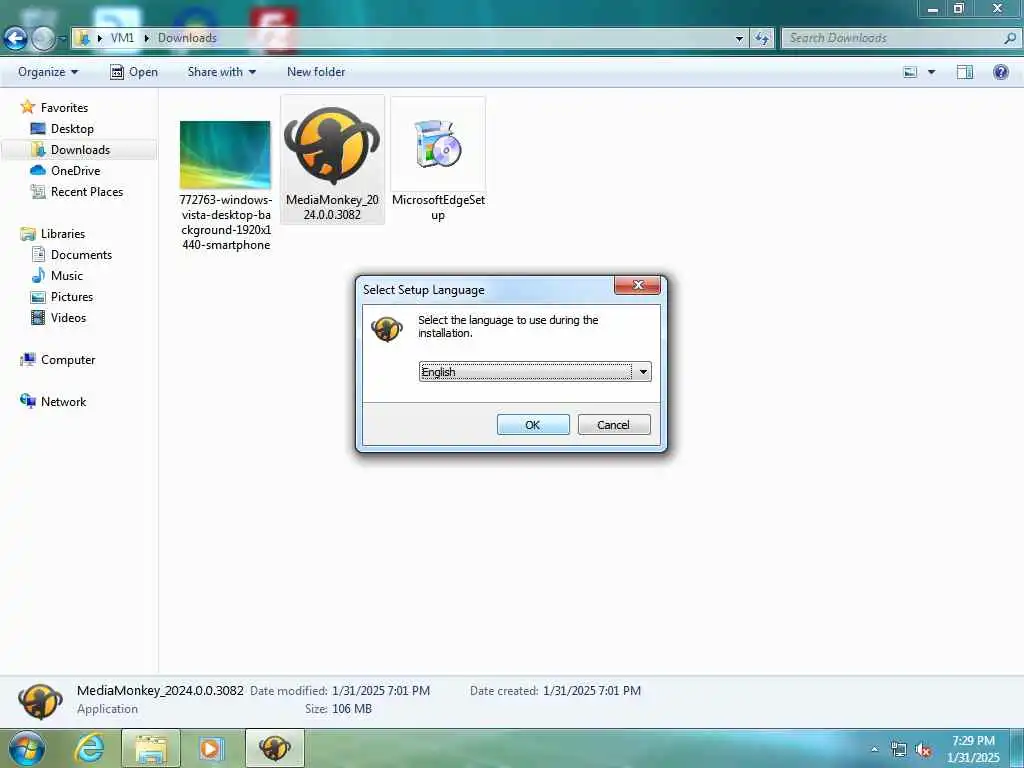Image resolution: width=1024 pixels, height=768 pixels.
Task: Click the Network icon in sidebar
Action: point(27,401)
